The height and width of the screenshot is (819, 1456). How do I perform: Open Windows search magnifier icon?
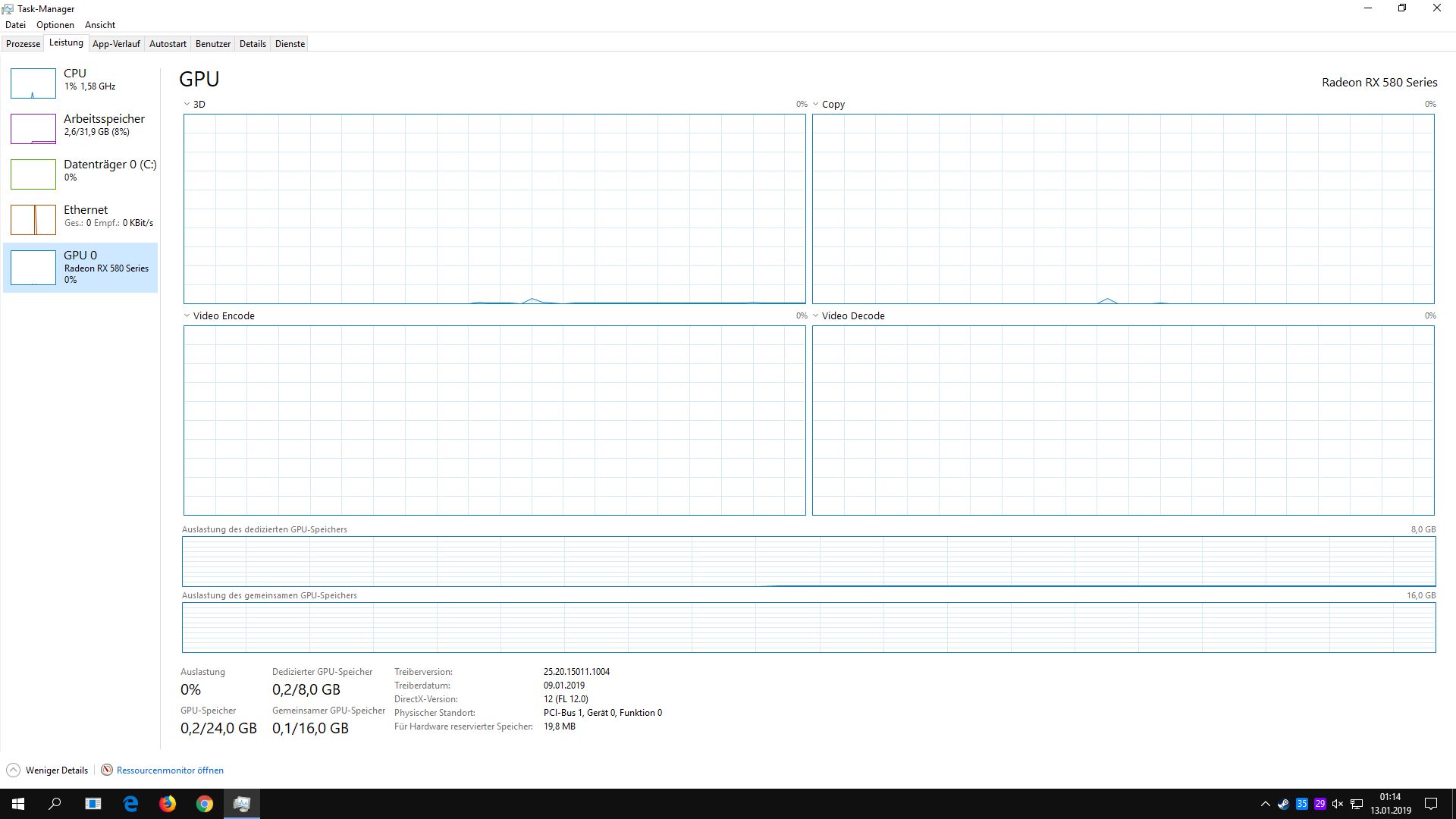55,804
